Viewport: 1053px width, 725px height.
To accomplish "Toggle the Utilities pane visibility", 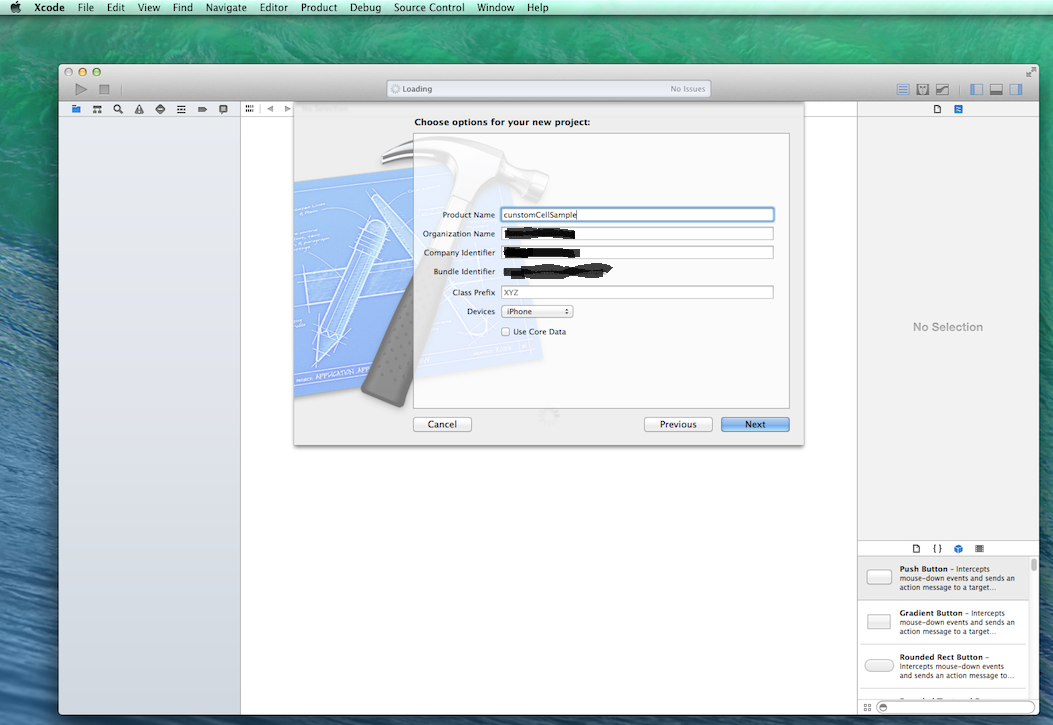I will [1015, 89].
